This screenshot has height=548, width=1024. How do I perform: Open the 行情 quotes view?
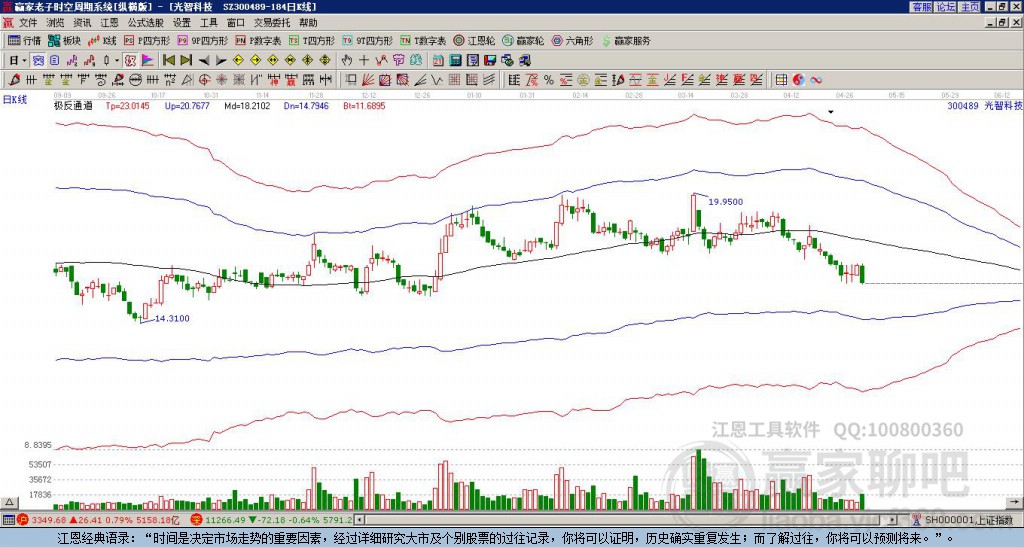click(x=25, y=40)
